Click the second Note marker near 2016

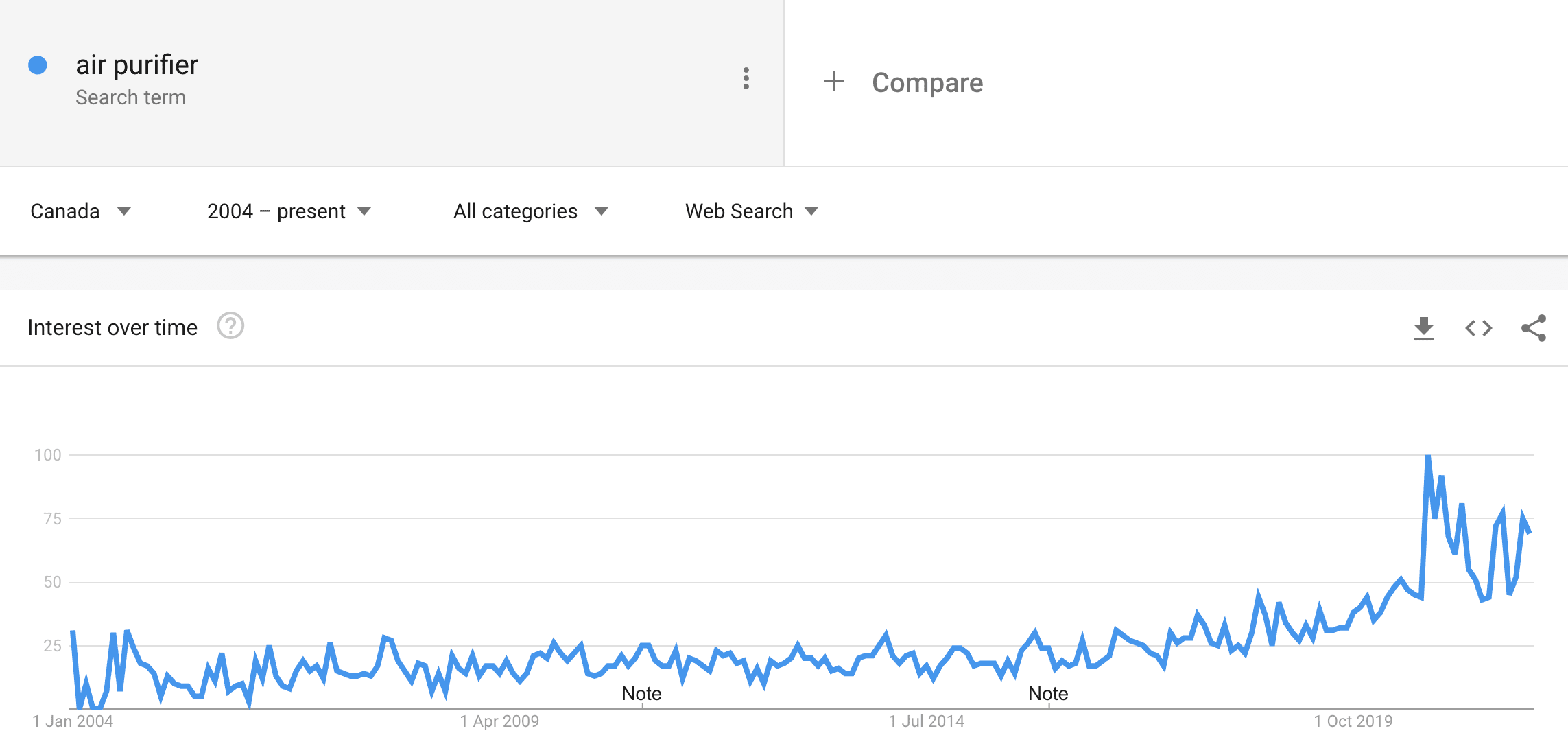[1048, 694]
